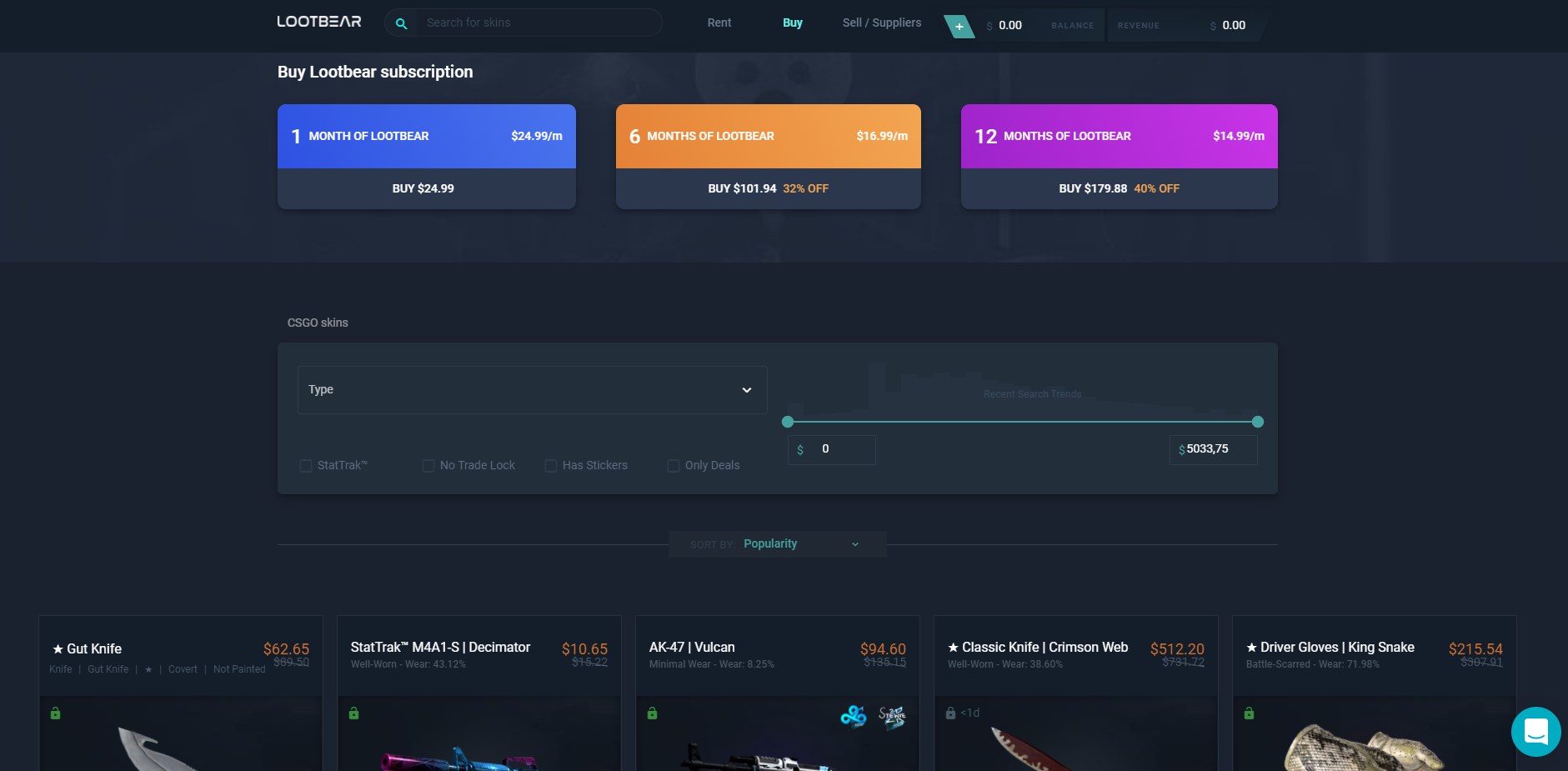Click the Lootbear logo

[x=318, y=22]
